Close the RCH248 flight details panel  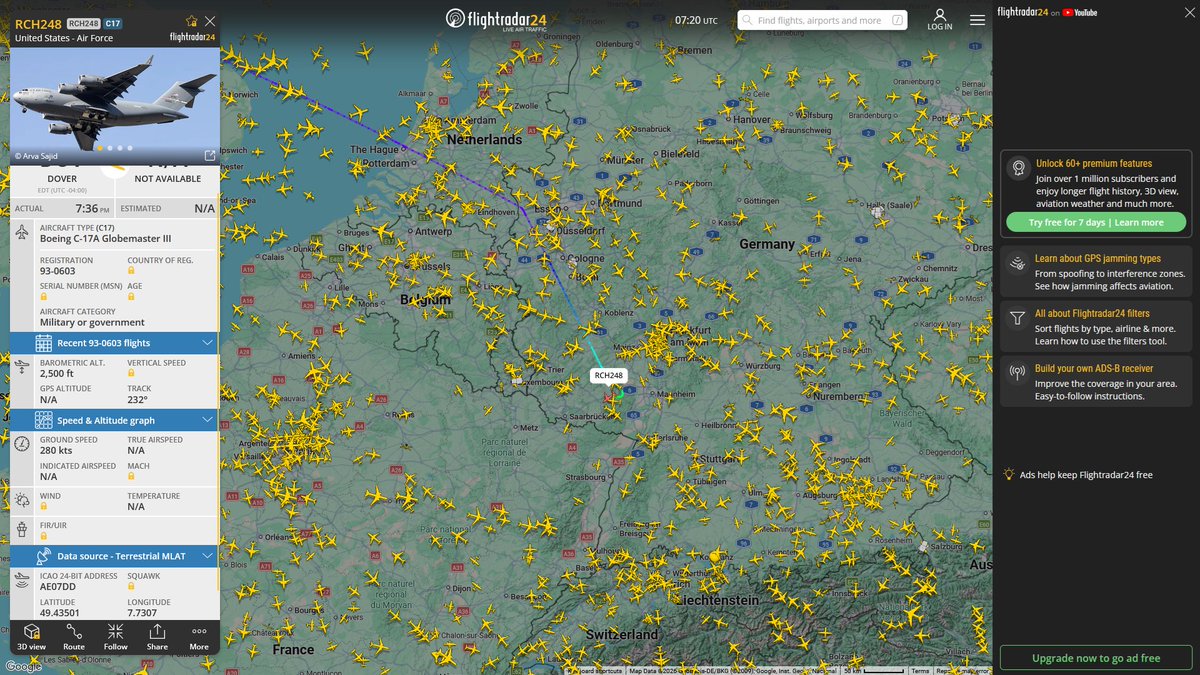point(209,21)
